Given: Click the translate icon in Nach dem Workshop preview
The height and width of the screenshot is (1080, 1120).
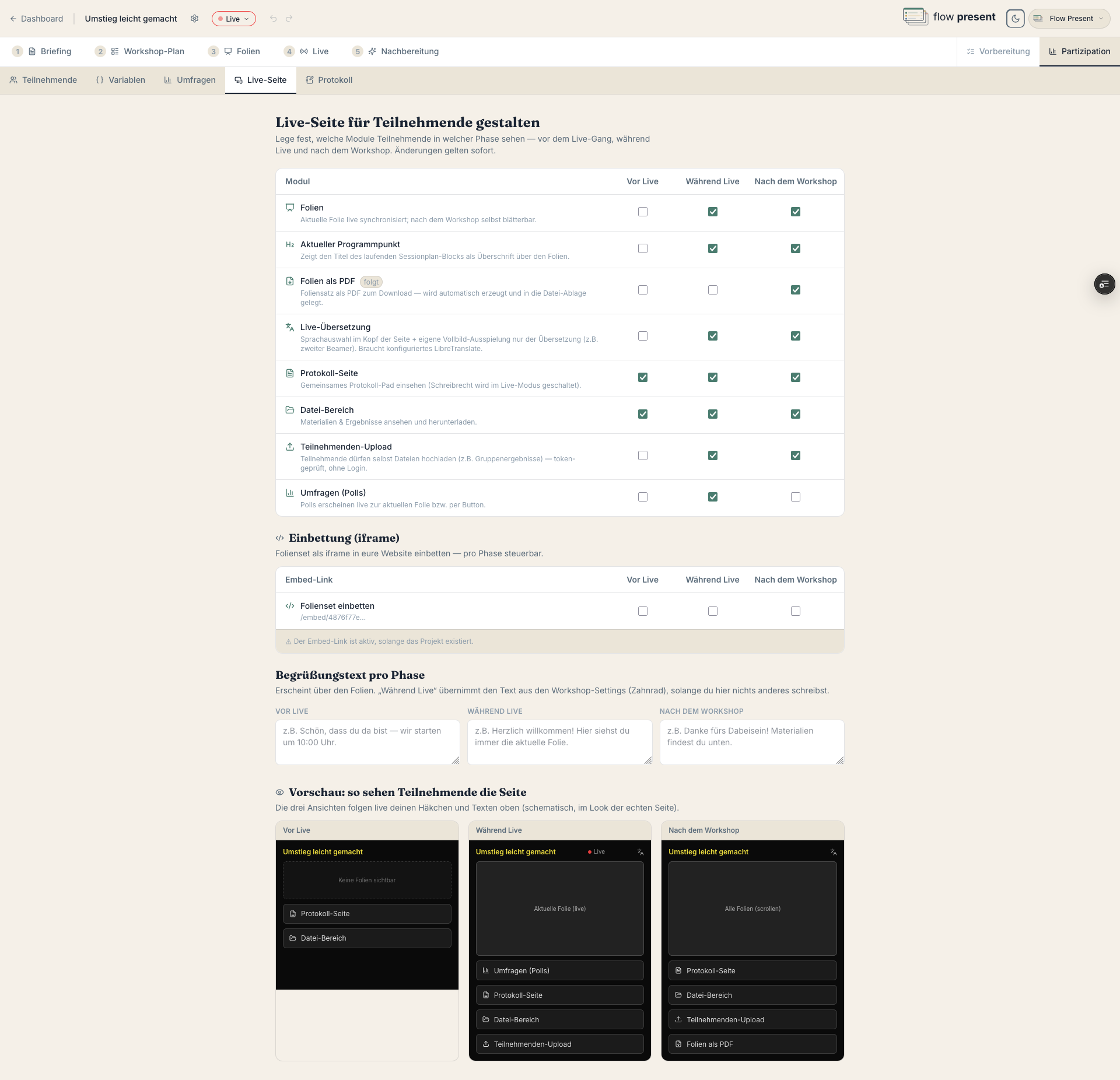Looking at the screenshot, I should 834,852.
